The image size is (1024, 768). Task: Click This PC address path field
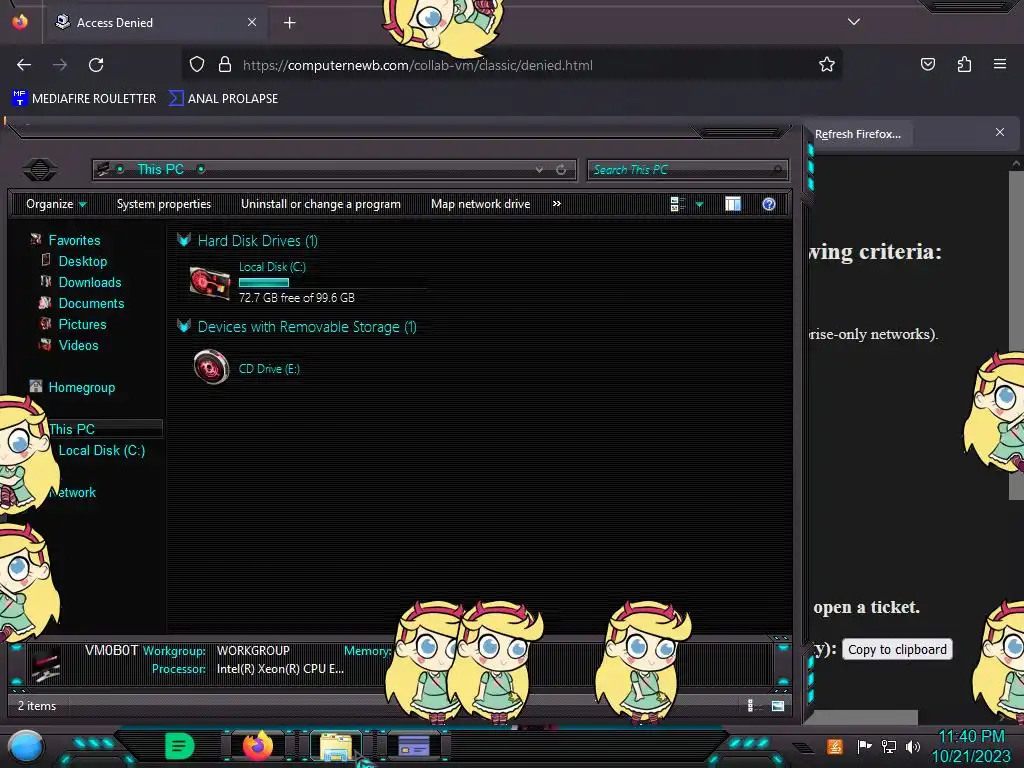coord(334,170)
